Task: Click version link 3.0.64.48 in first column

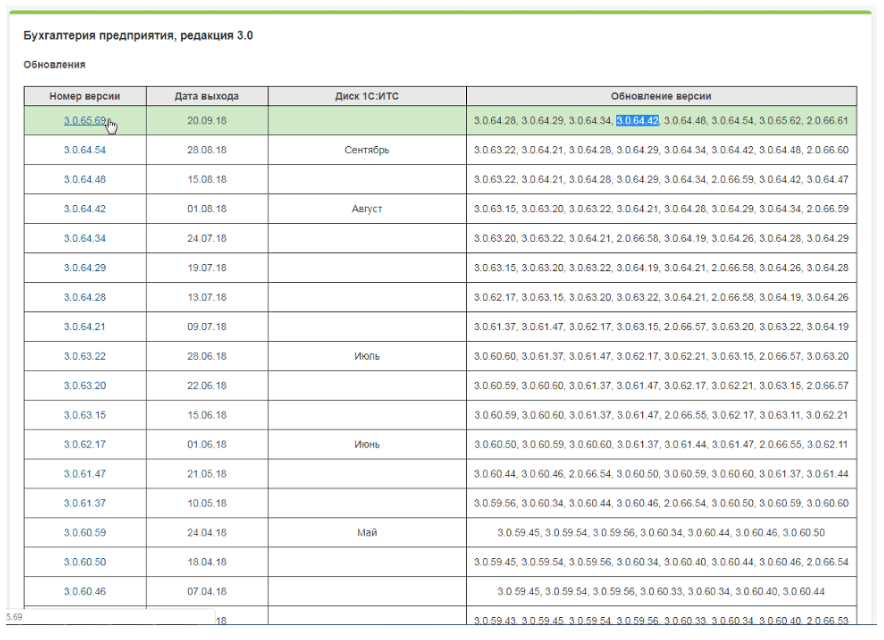Action: tap(85, 179)
